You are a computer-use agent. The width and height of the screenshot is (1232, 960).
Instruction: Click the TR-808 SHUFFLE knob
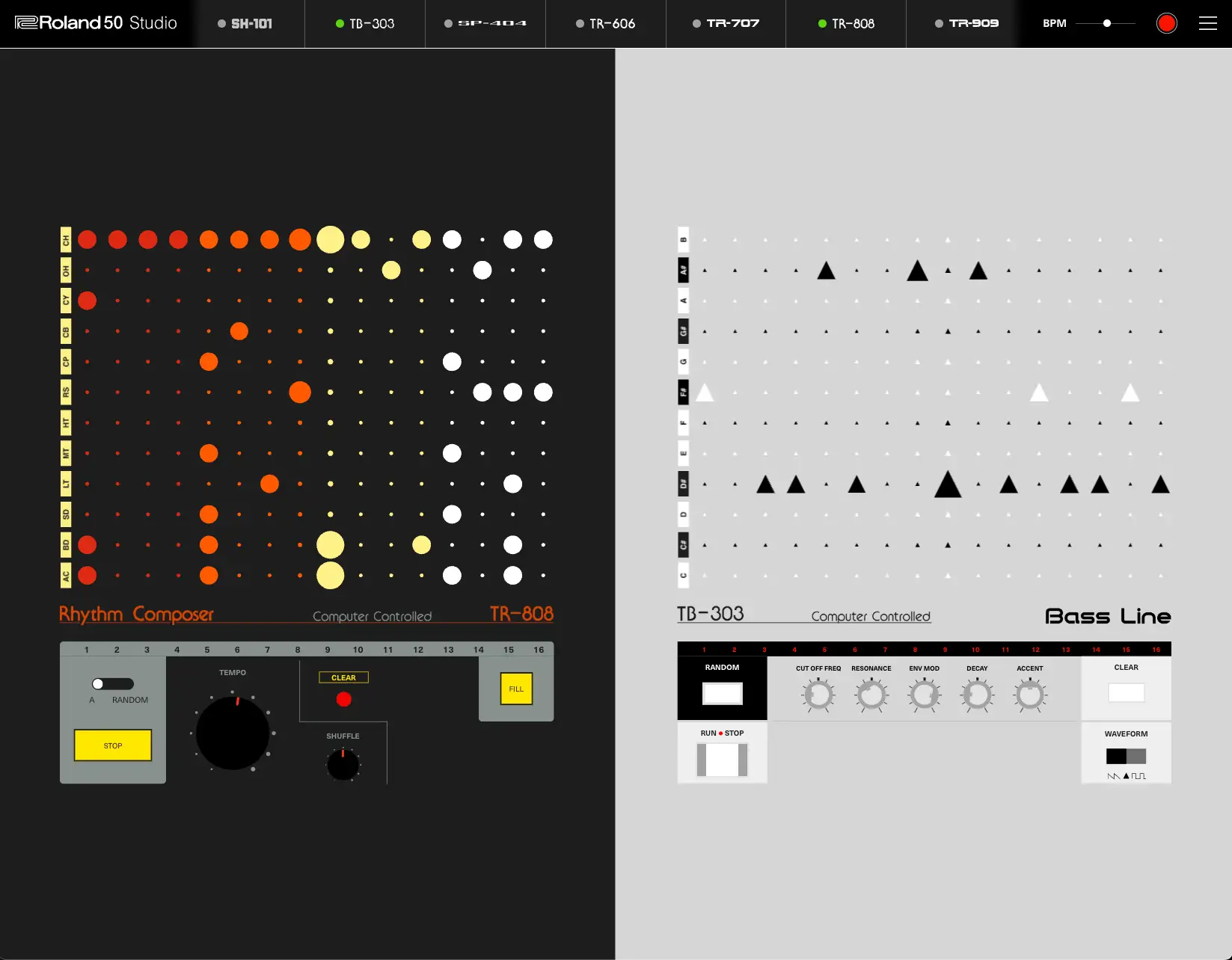pyautogui.click(x=343, y=764)
